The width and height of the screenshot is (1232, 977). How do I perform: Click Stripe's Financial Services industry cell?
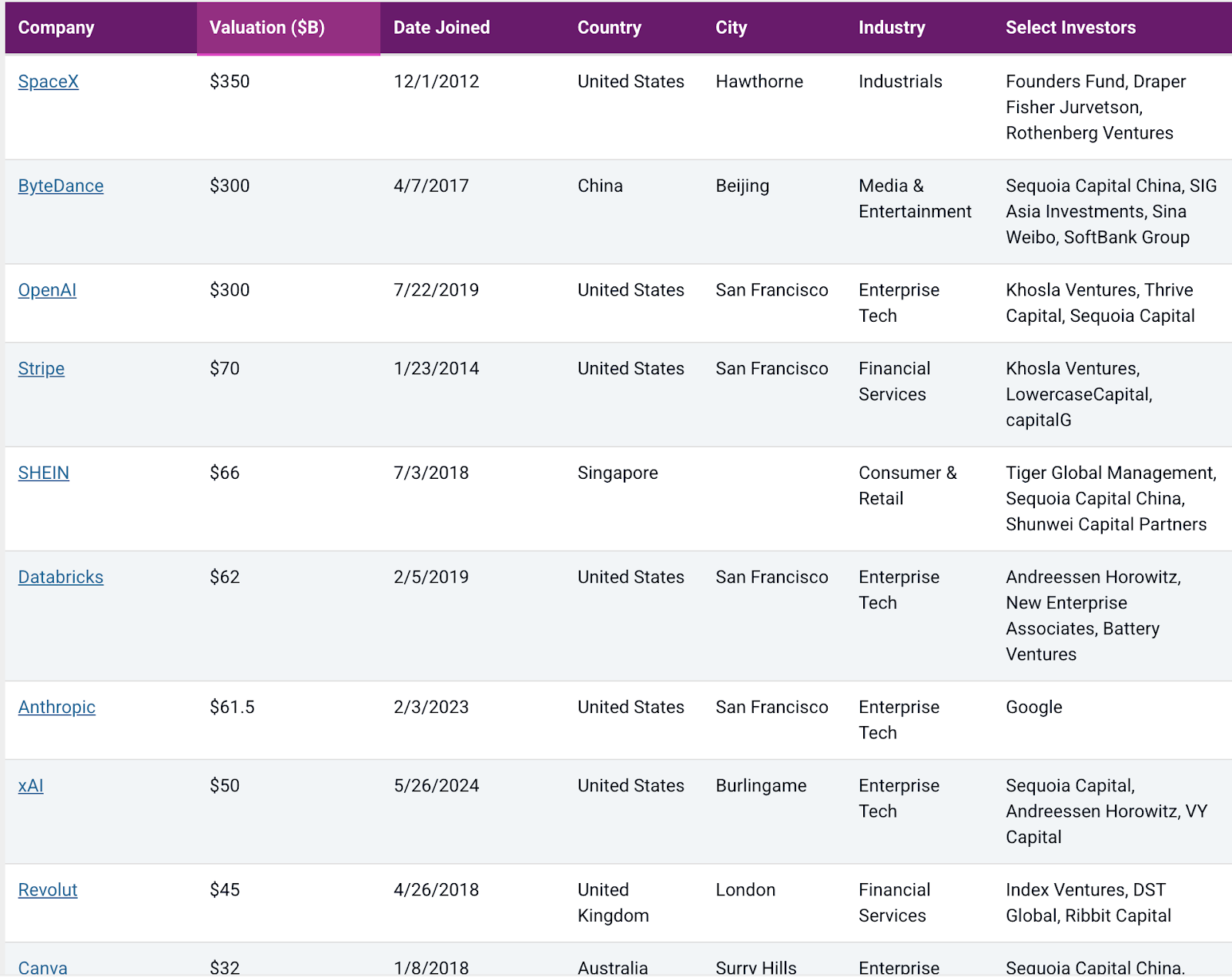coord(894,381)
